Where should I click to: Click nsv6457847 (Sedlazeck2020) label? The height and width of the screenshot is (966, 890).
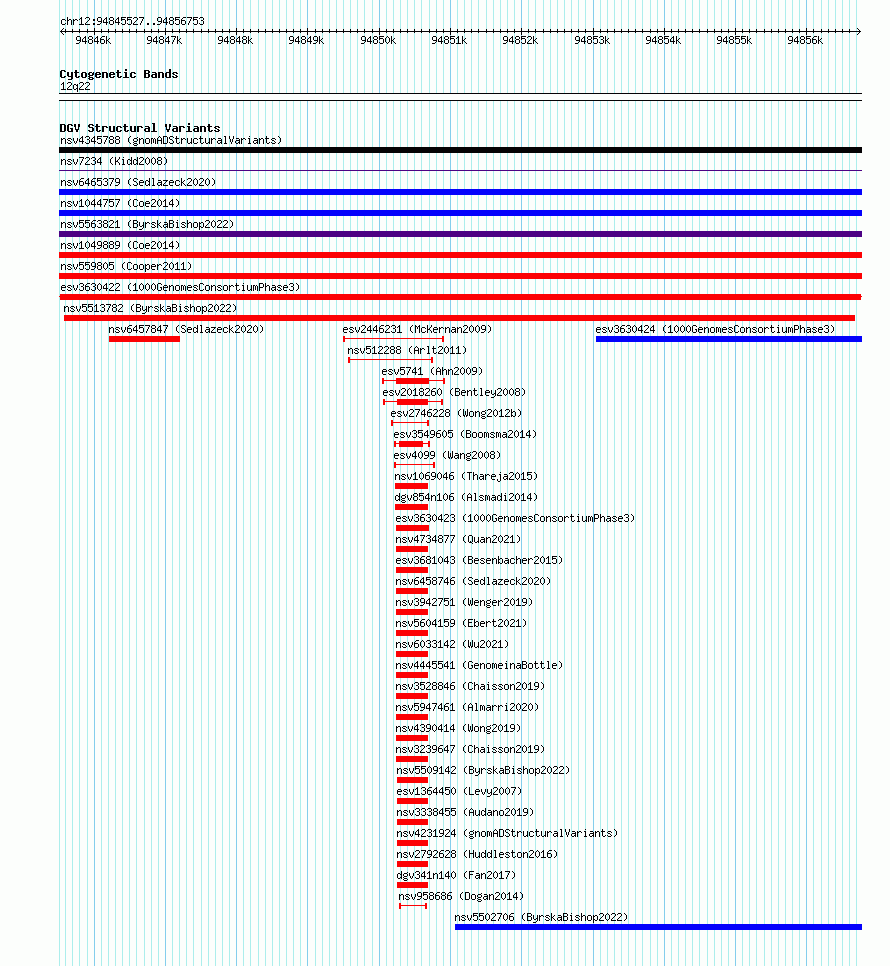point(186,329)
